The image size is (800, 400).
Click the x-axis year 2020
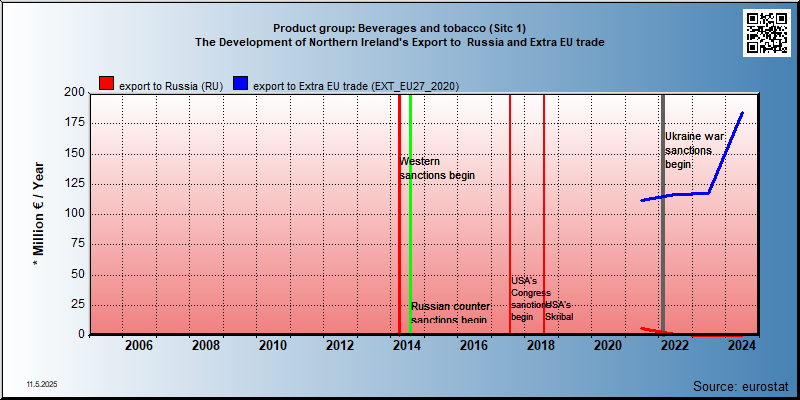coord(608,345)
